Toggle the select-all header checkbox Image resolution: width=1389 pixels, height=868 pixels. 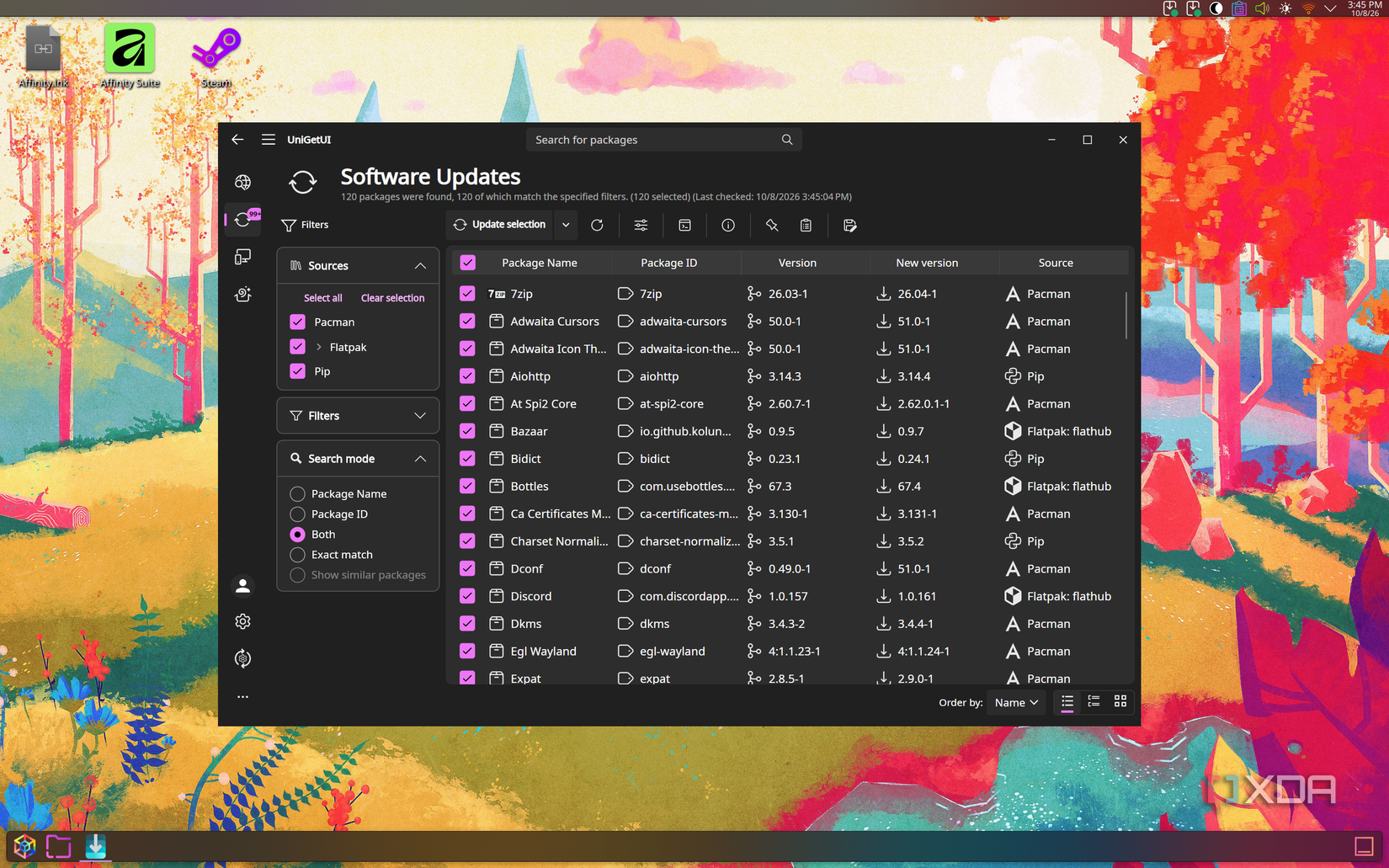(x=468, y=263)
